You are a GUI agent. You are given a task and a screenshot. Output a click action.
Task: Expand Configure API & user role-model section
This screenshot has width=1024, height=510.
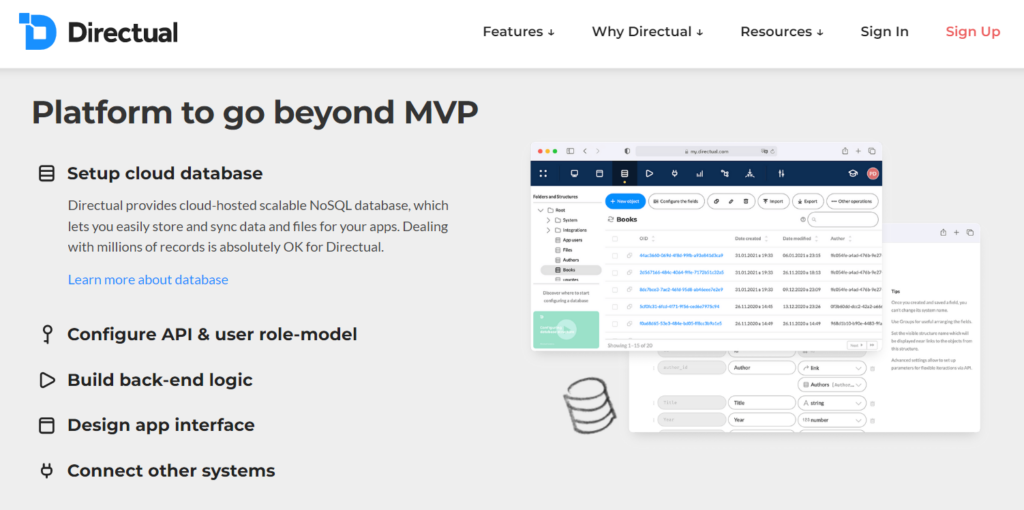click(211, 334)
